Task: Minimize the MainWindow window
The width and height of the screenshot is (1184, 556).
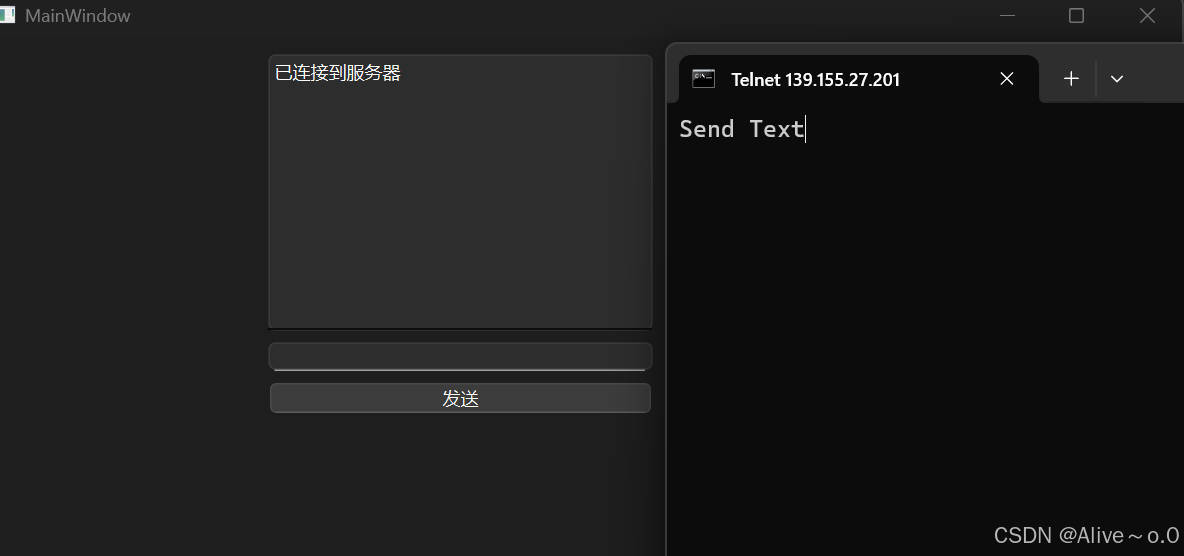Action: (x=1007, y=15)
